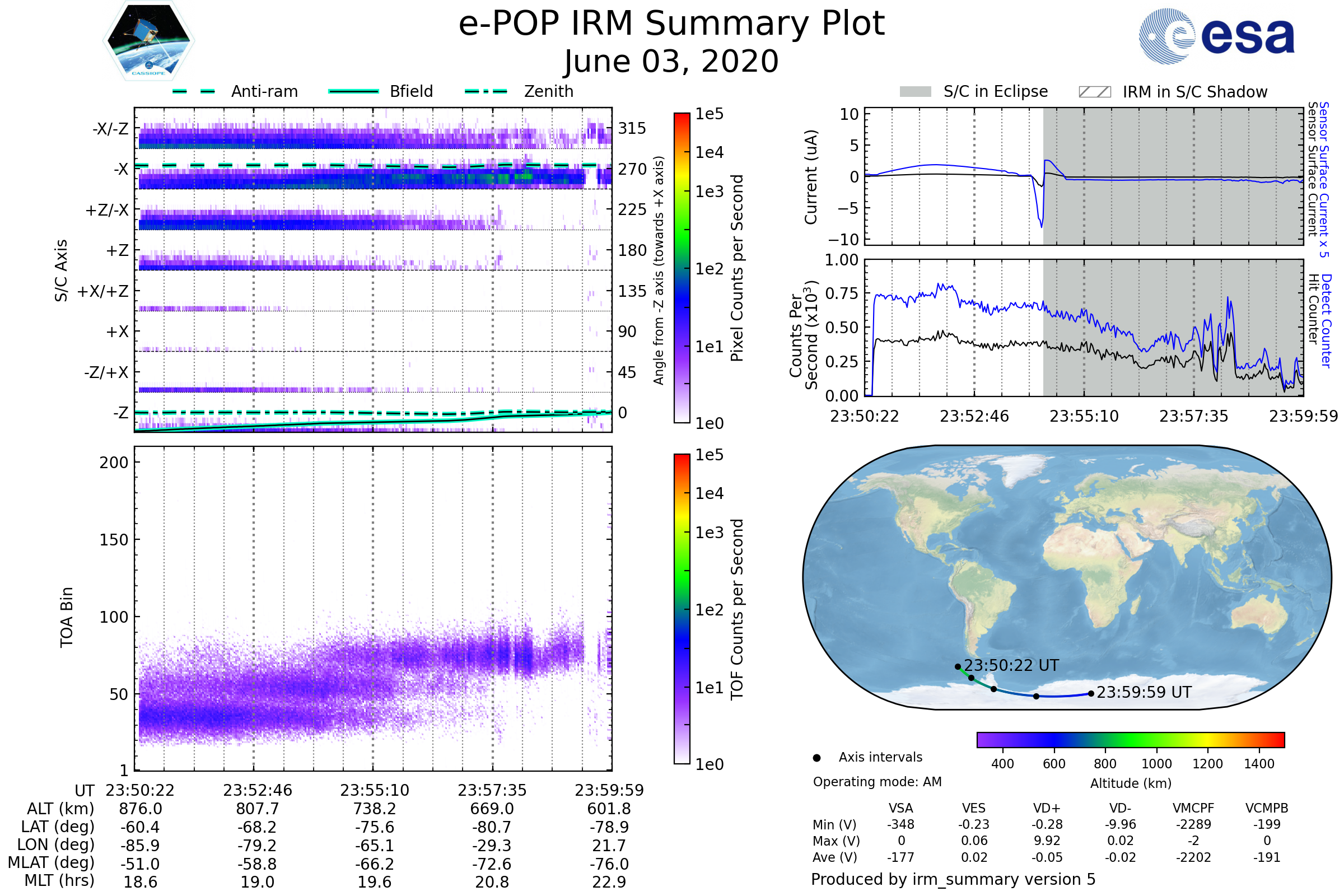Click the Pixel Counts per Second colorbar
The width and height of the screenshot is (1344, 896).
pyautogui.click(x=682, y=268)
